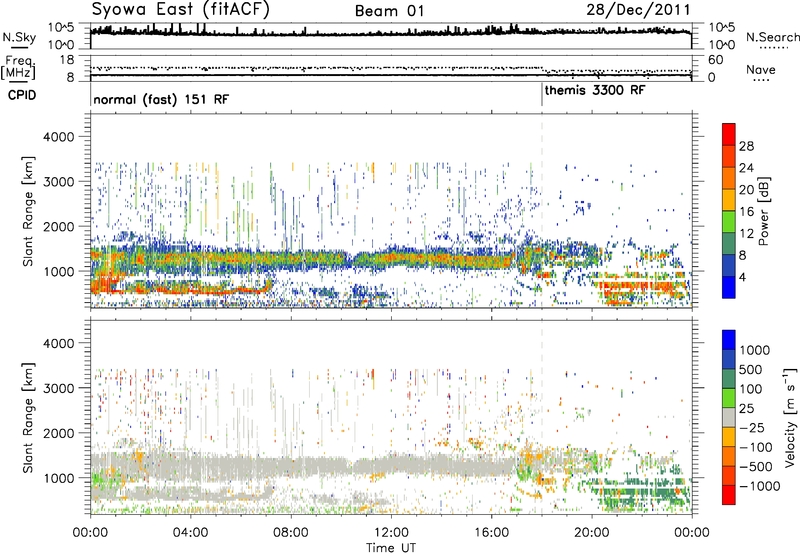This screenshot has width=800, height=554.
Task: Click the 'N.Search' legend label
Action: click(x=772, y=37)
